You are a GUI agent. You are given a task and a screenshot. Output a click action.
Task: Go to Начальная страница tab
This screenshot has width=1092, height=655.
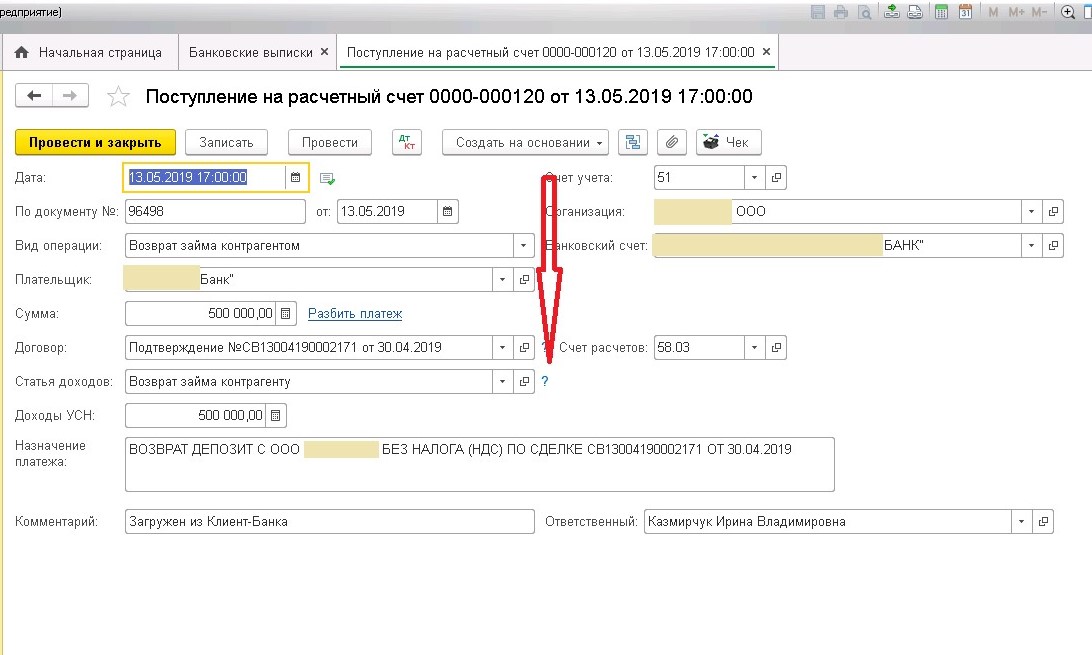point(91,52)
